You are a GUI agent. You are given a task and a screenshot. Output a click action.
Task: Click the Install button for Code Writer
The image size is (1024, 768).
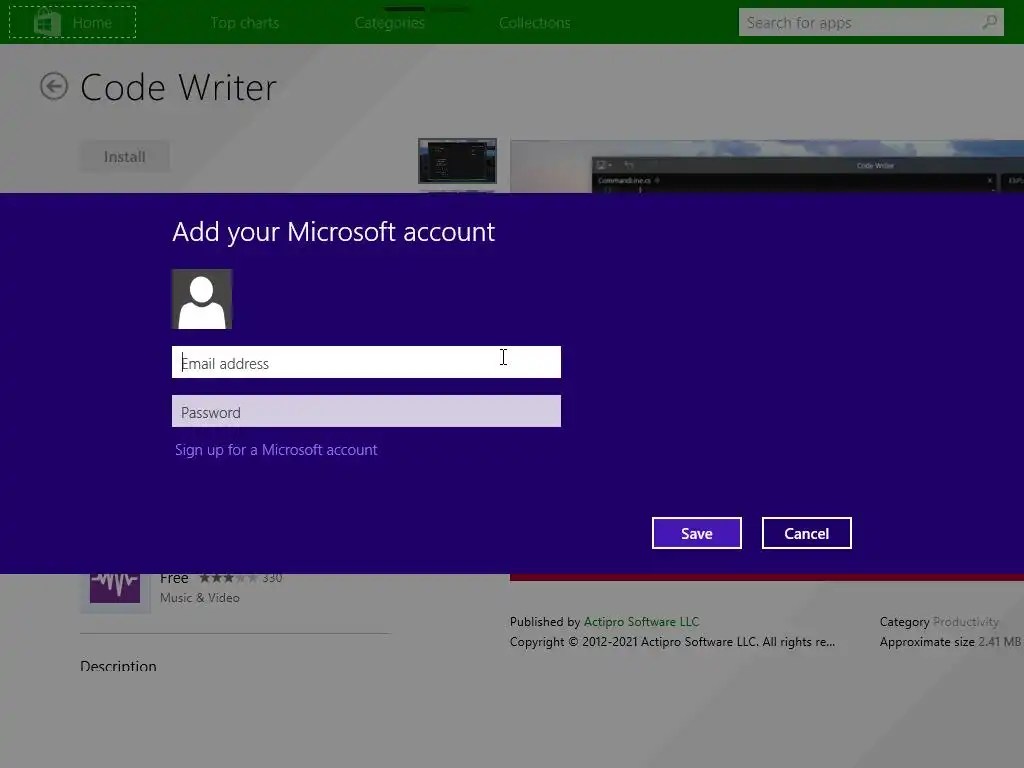[125, 157]
